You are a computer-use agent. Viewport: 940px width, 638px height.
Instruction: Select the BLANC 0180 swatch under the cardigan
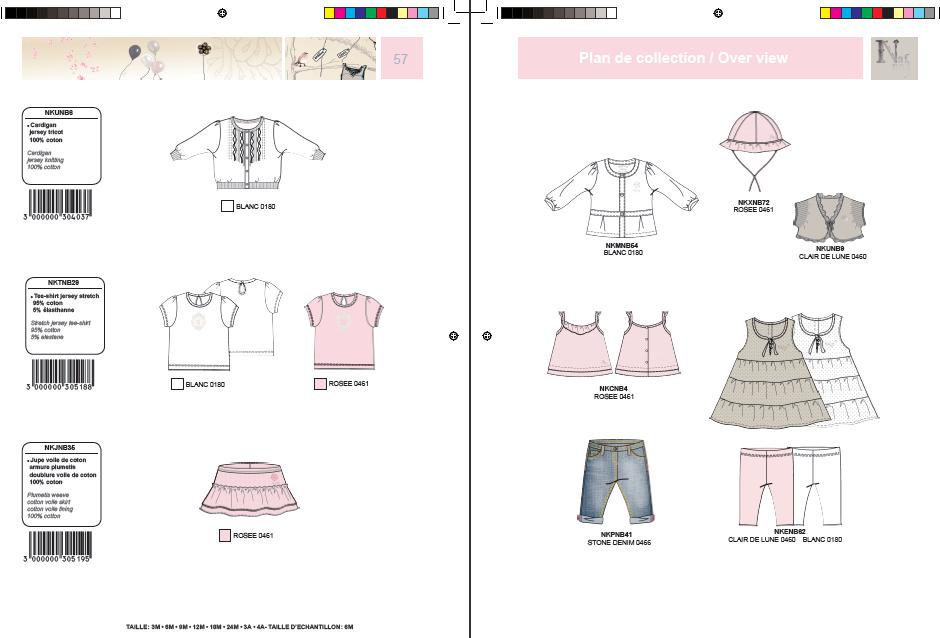click(x=227, y=206)
